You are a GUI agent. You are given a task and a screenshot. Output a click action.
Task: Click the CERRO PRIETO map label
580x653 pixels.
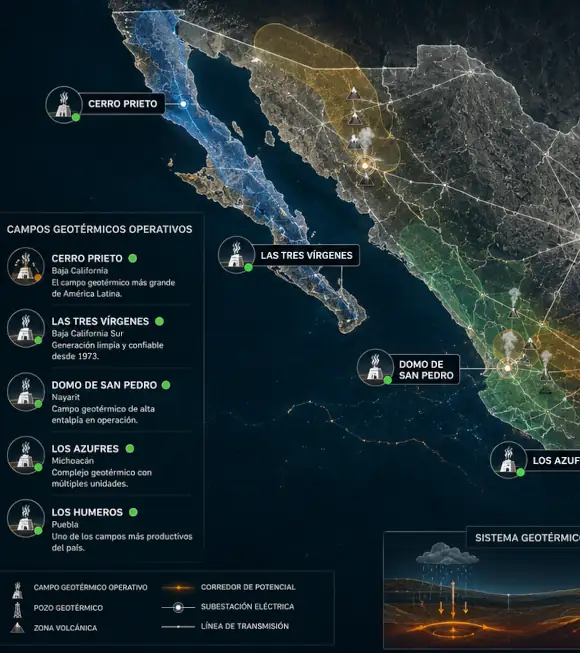(122, 104)
